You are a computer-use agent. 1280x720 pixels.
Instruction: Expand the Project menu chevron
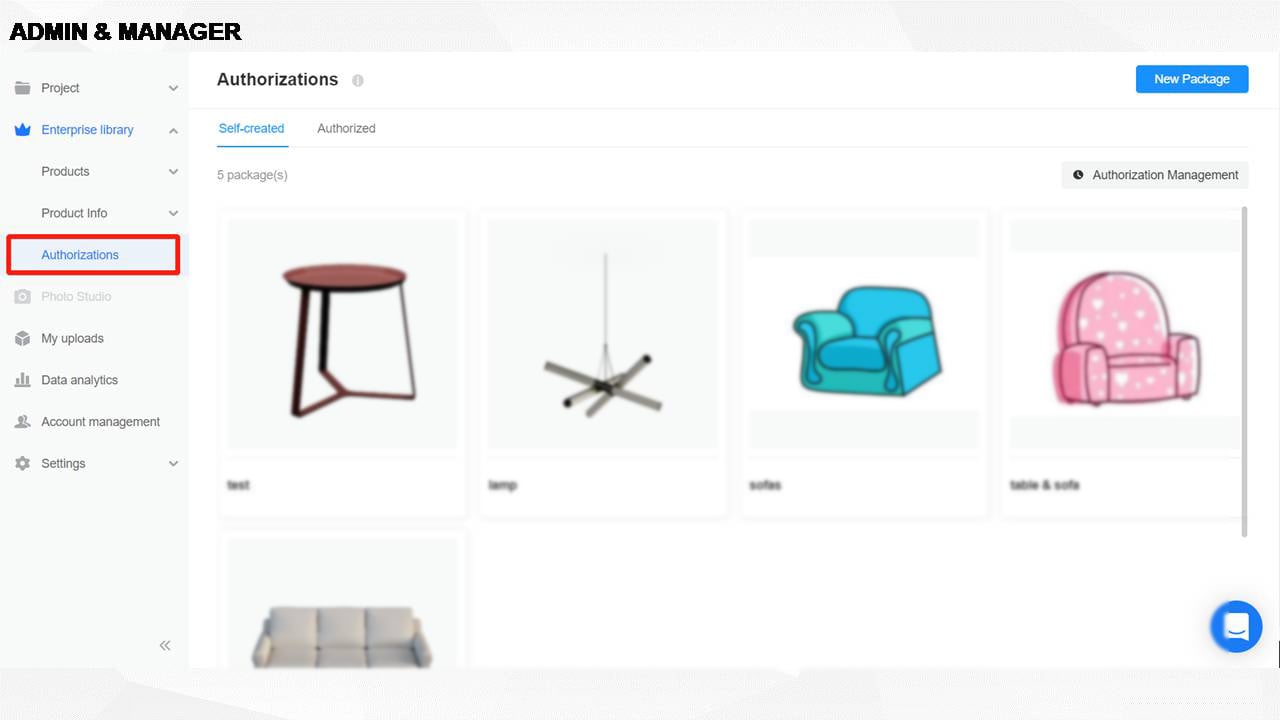[173, 88]
